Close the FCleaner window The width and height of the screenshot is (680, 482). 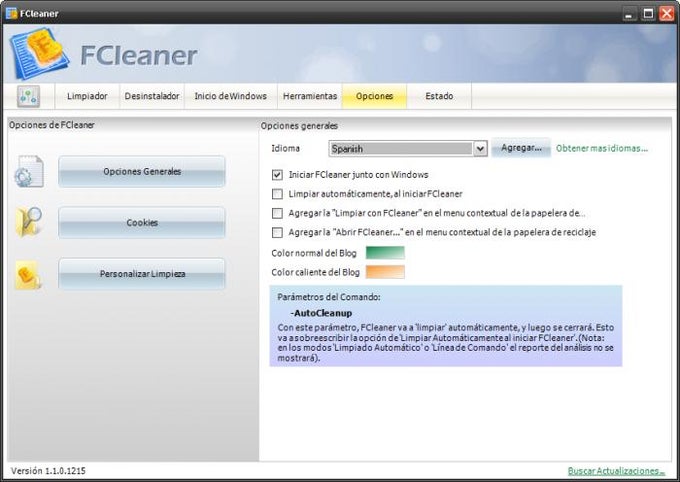[x=667, y=13]
